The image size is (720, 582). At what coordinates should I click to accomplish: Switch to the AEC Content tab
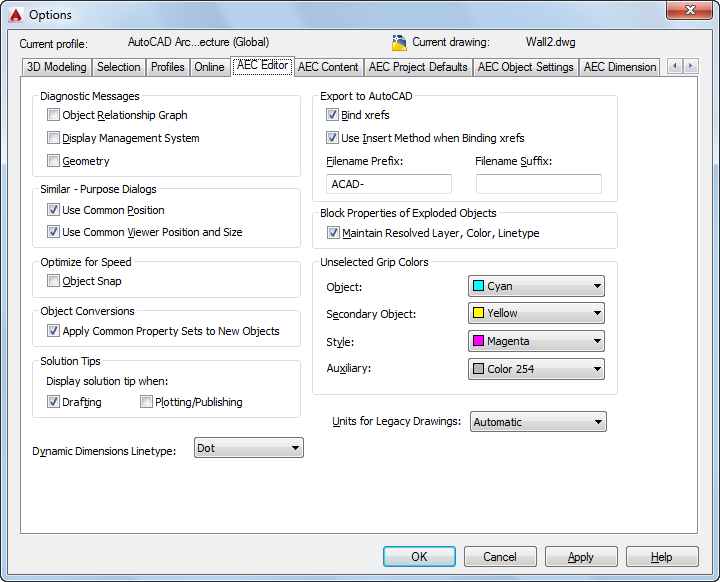coord(328,67)
